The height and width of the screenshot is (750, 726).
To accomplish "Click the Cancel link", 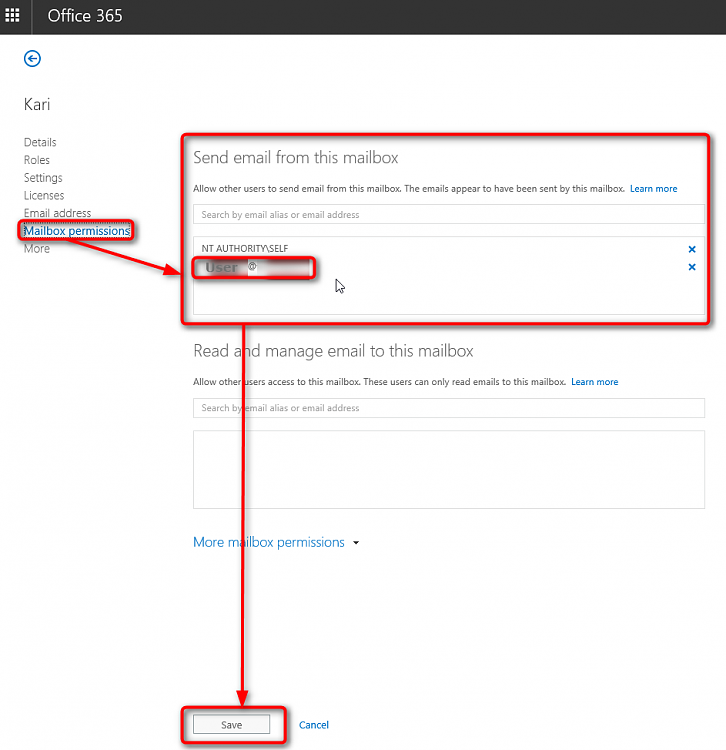I will pyautogui.click(x=314, y=725).
